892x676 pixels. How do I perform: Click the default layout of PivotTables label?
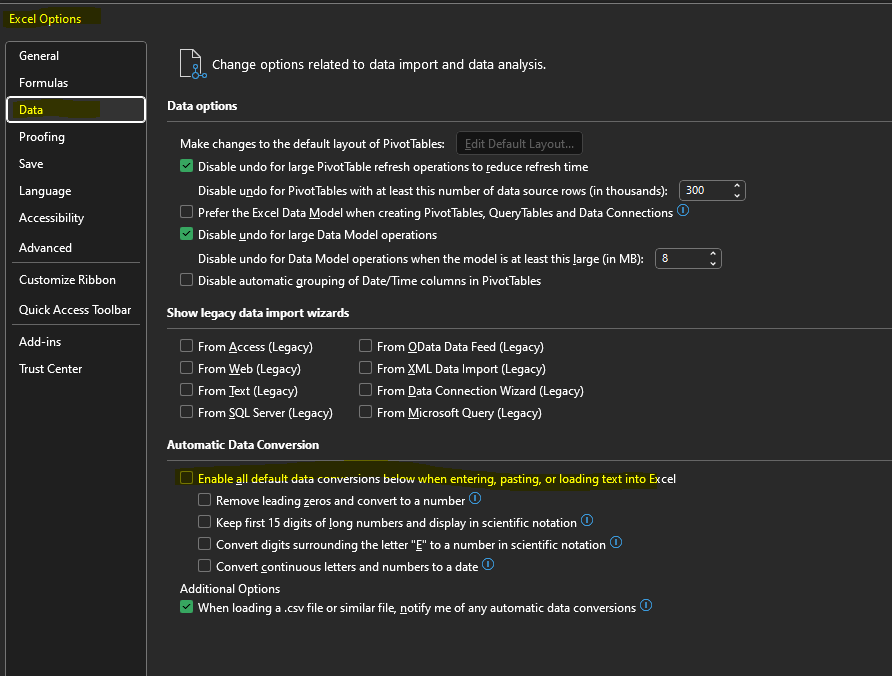tap(312, 144)
